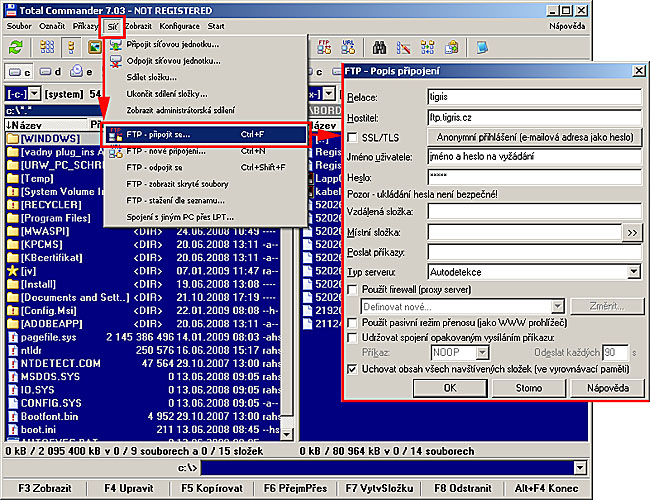Open the Nápověda menu in menu bar

click(x=567, y=26)
